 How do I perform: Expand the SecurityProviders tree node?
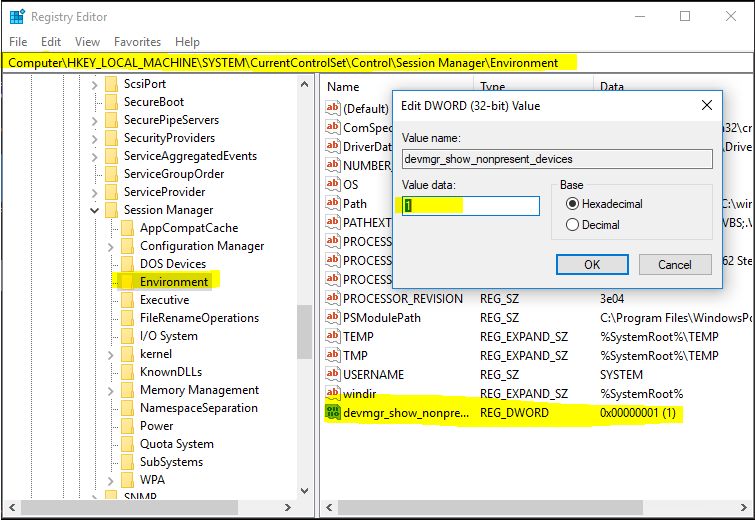(95, 140)
